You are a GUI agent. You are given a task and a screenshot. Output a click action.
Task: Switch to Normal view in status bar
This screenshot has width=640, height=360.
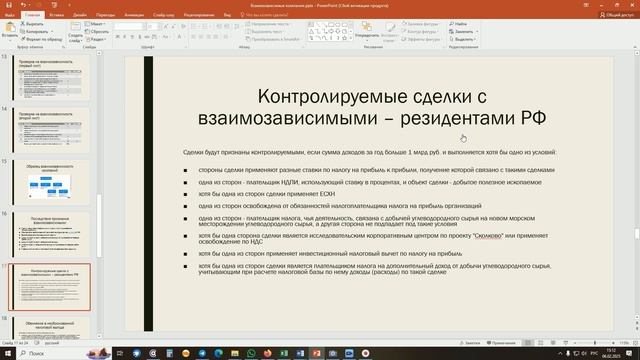pyautogui.click(x=528, y=343)
